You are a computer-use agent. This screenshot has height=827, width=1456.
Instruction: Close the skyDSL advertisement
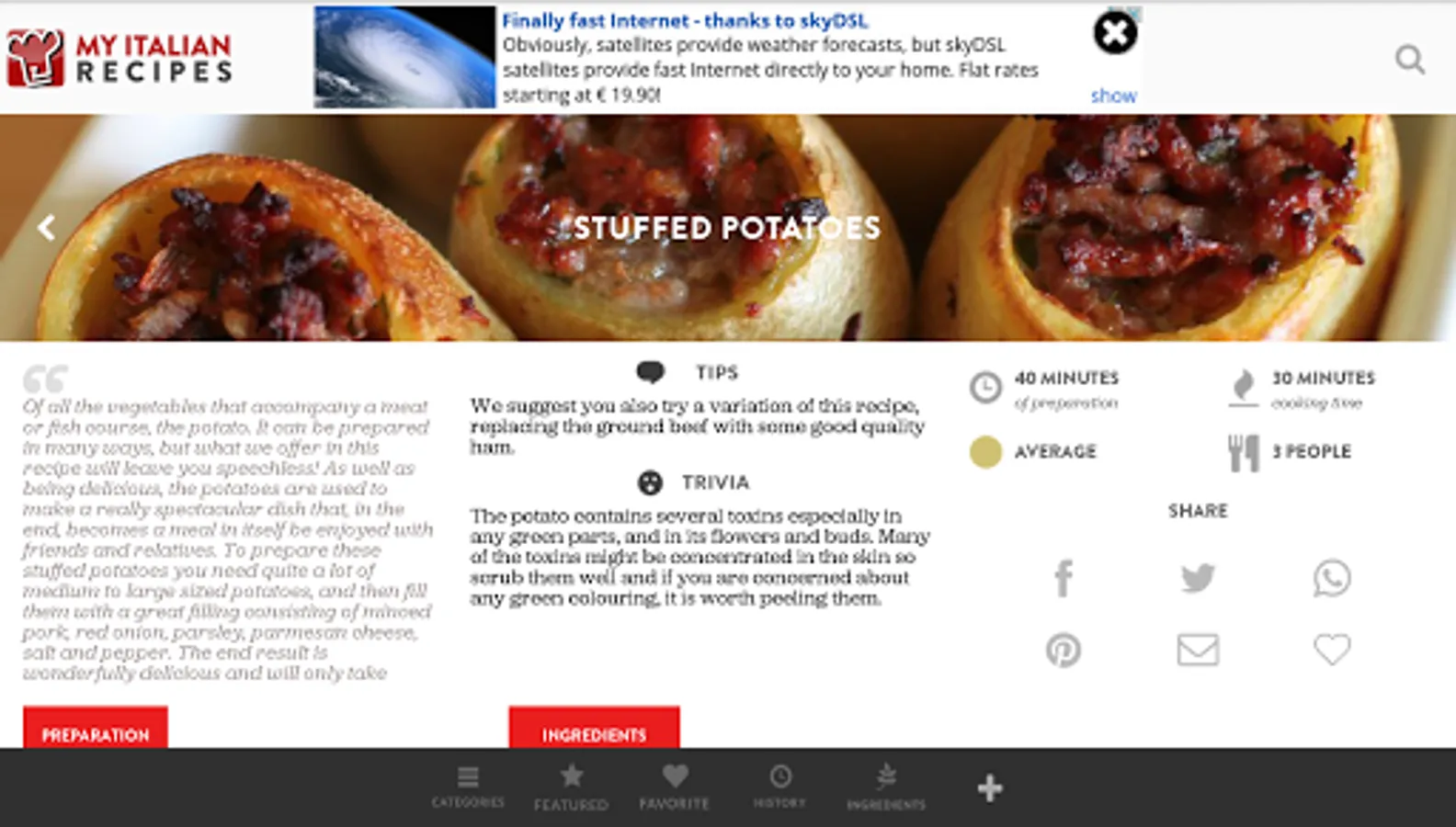click(x=1115, y=34)
